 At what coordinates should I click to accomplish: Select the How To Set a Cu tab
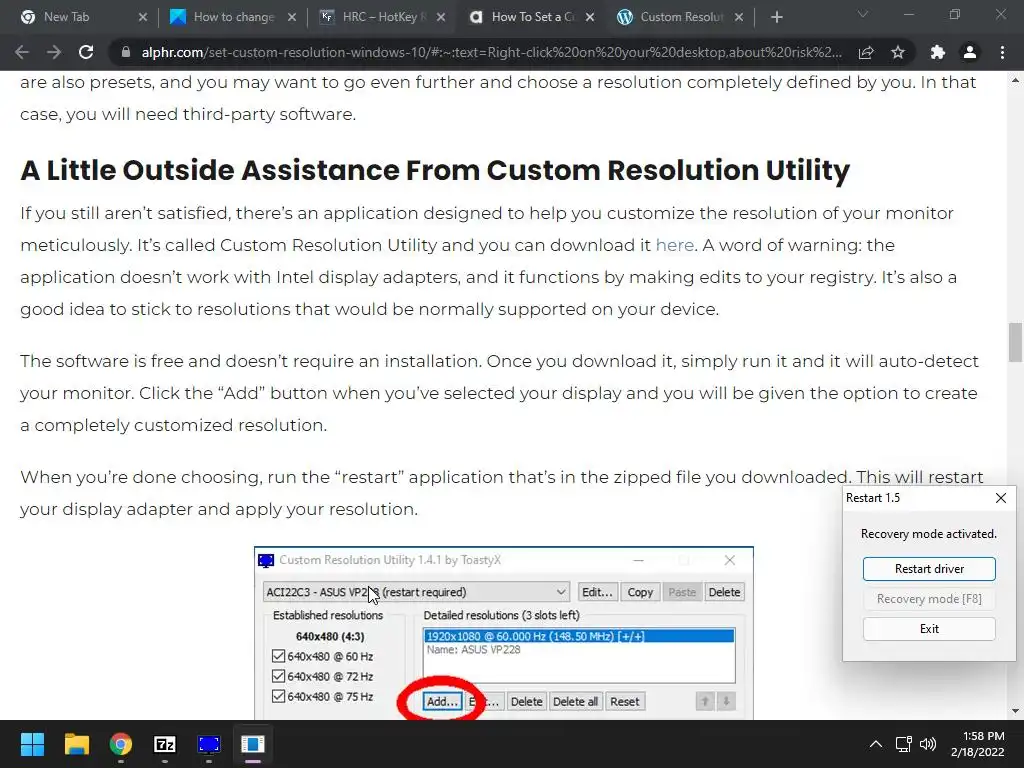click(x=532, y=17)
